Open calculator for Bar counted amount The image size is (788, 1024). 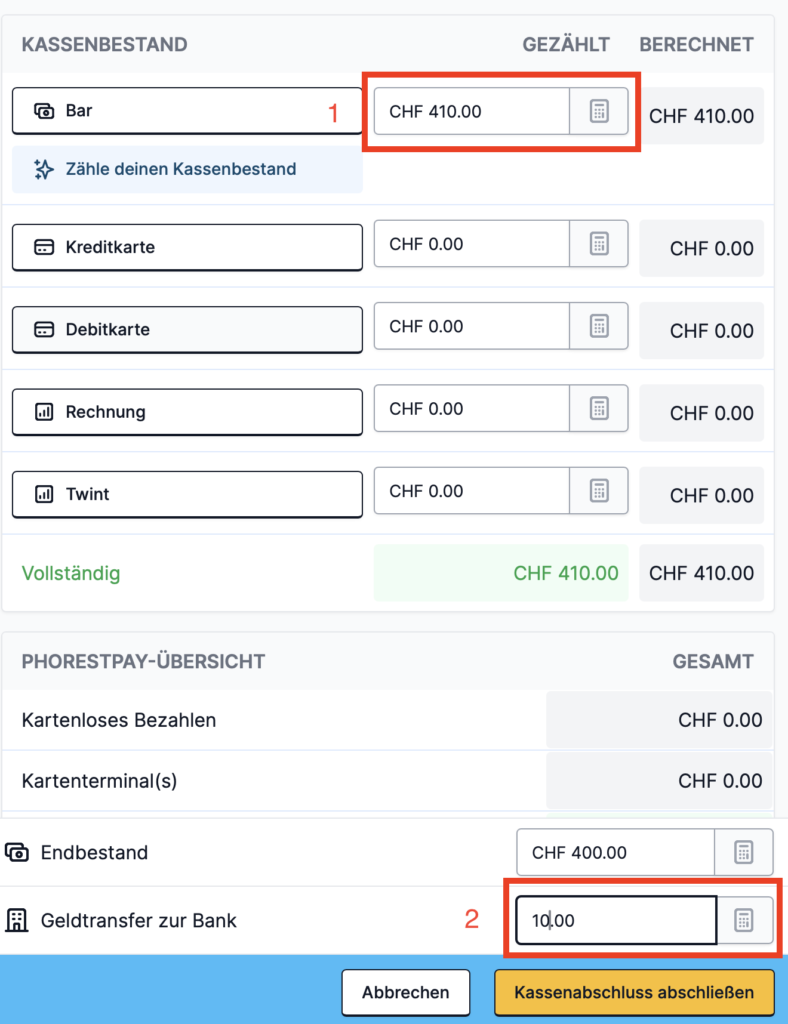click(599, 111)
